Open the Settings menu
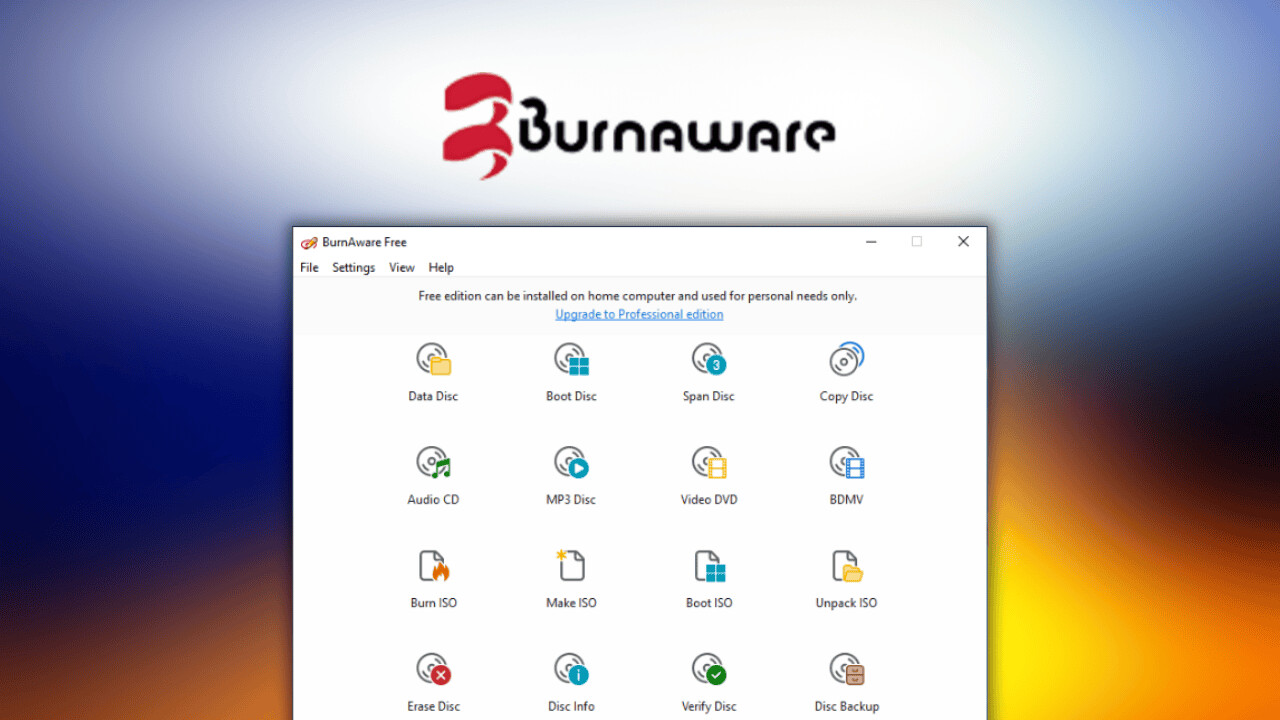 click(x=353, y=268)
